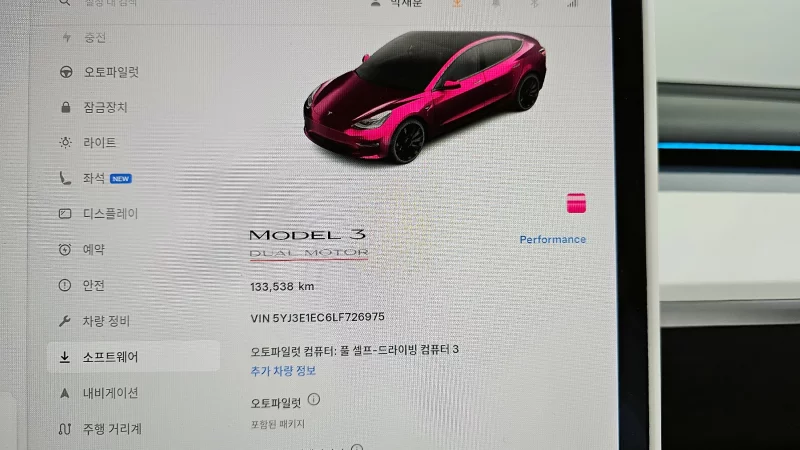The width and height of the screenshot is (800, 450).
Task: Open the driver profile at top
Action: pos(397,4)
